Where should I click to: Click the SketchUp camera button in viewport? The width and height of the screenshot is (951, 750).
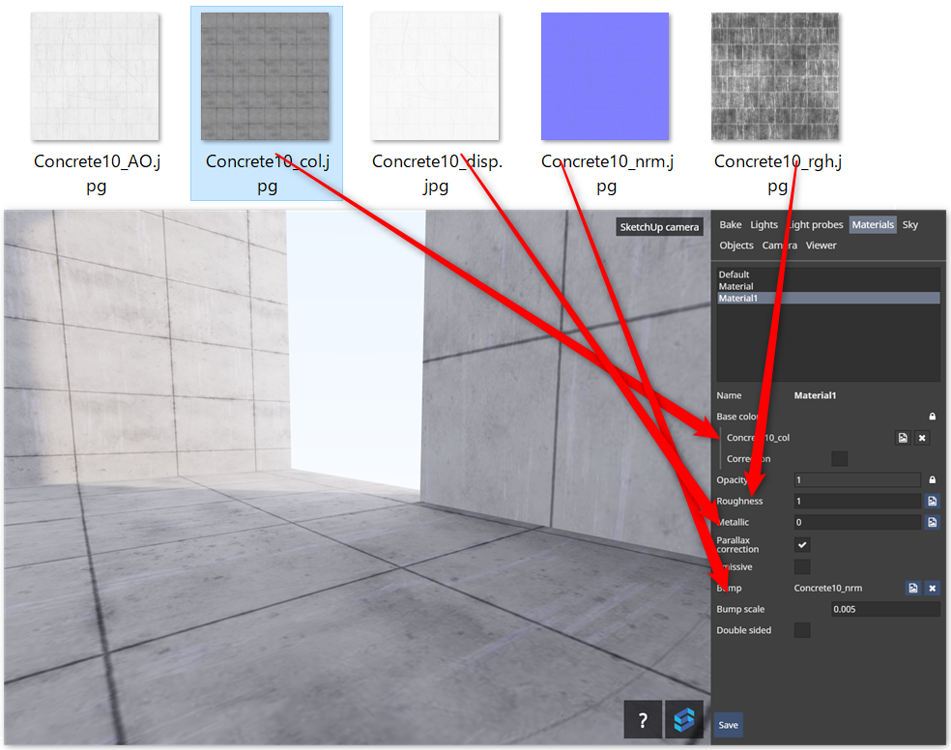click(x=658, y=226)
